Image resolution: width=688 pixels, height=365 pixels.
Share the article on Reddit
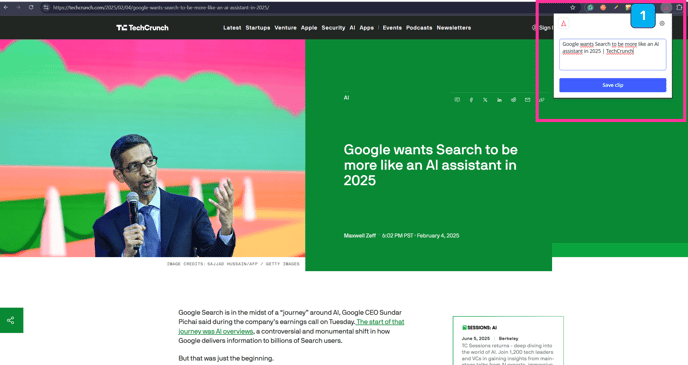(513, 100)
